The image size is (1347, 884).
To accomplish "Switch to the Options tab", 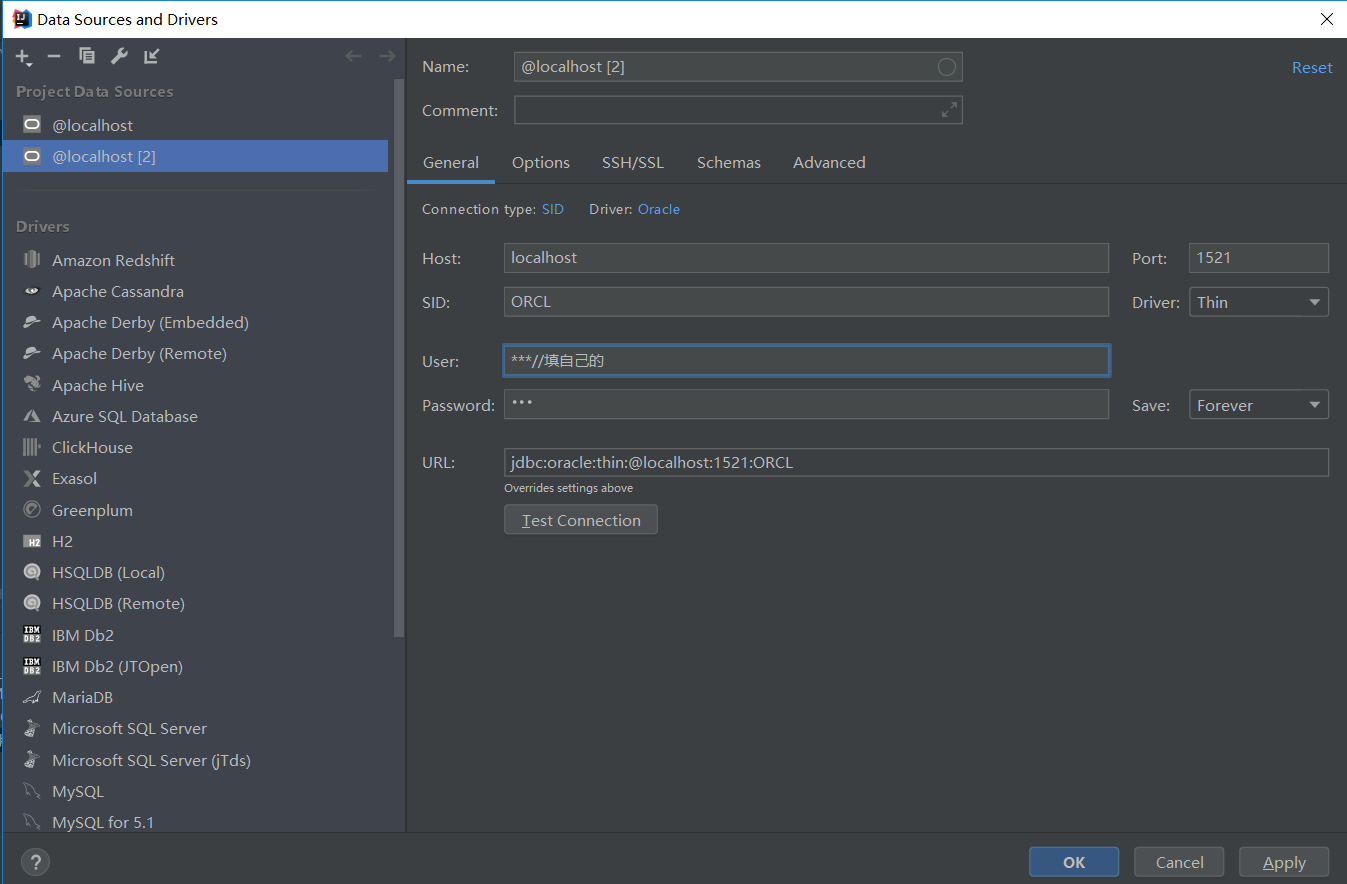I will pos(540,162).
